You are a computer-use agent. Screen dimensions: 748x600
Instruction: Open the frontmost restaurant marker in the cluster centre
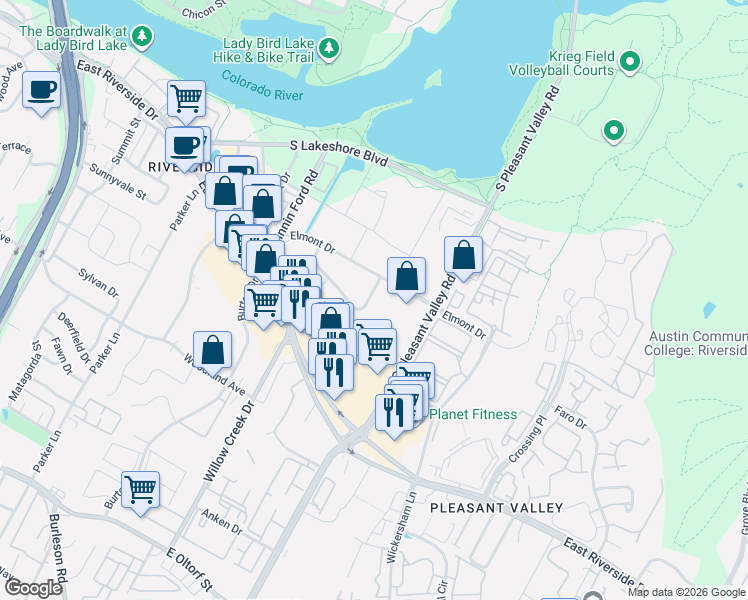coord(334,375)
